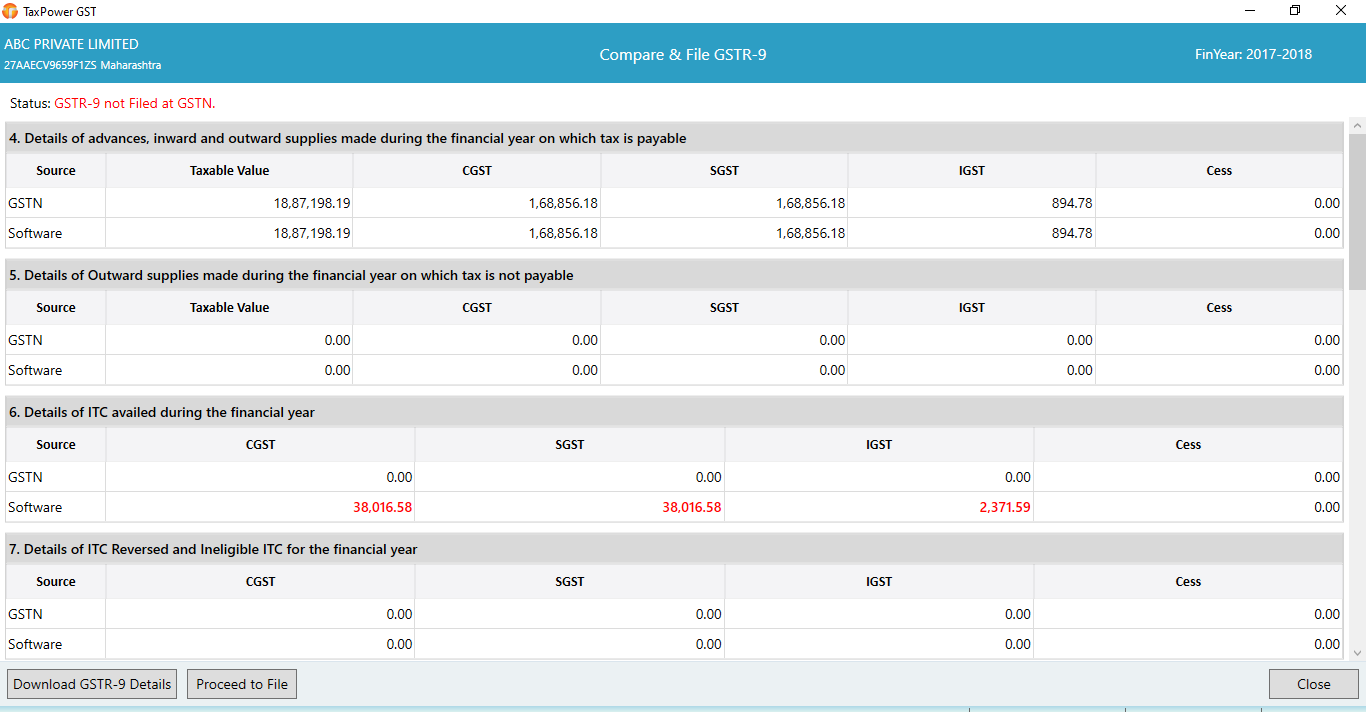Viewport: 1368px width, 712px height.
Task: Click Download GSTR-9 Details button
Action: (92, 684)
